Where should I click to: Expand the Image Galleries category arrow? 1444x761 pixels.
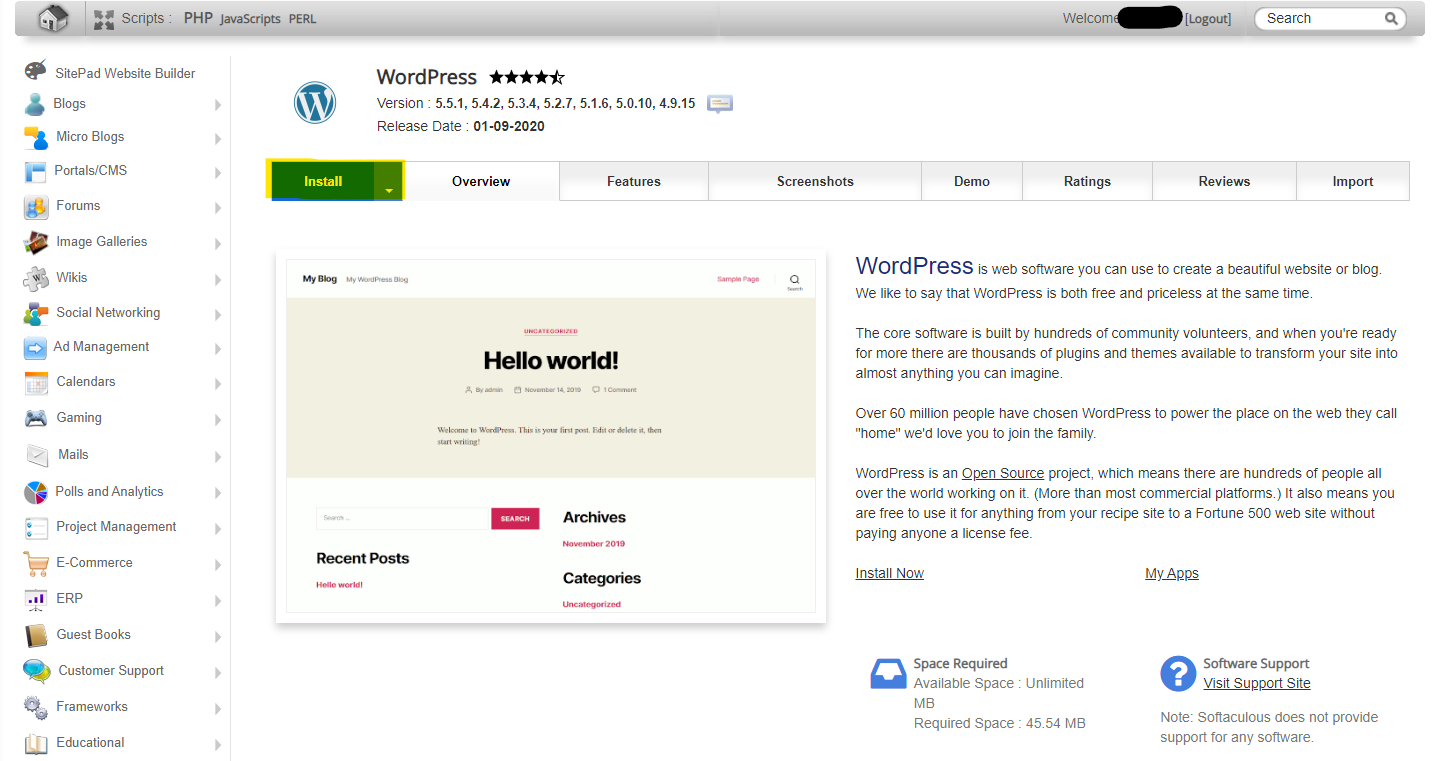(217, 243)
